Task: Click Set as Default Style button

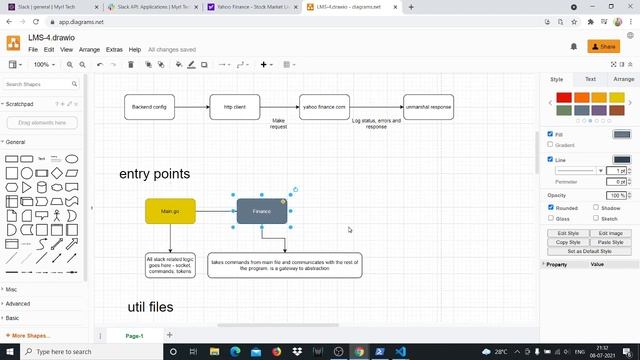Action: (x=589, y=251)
